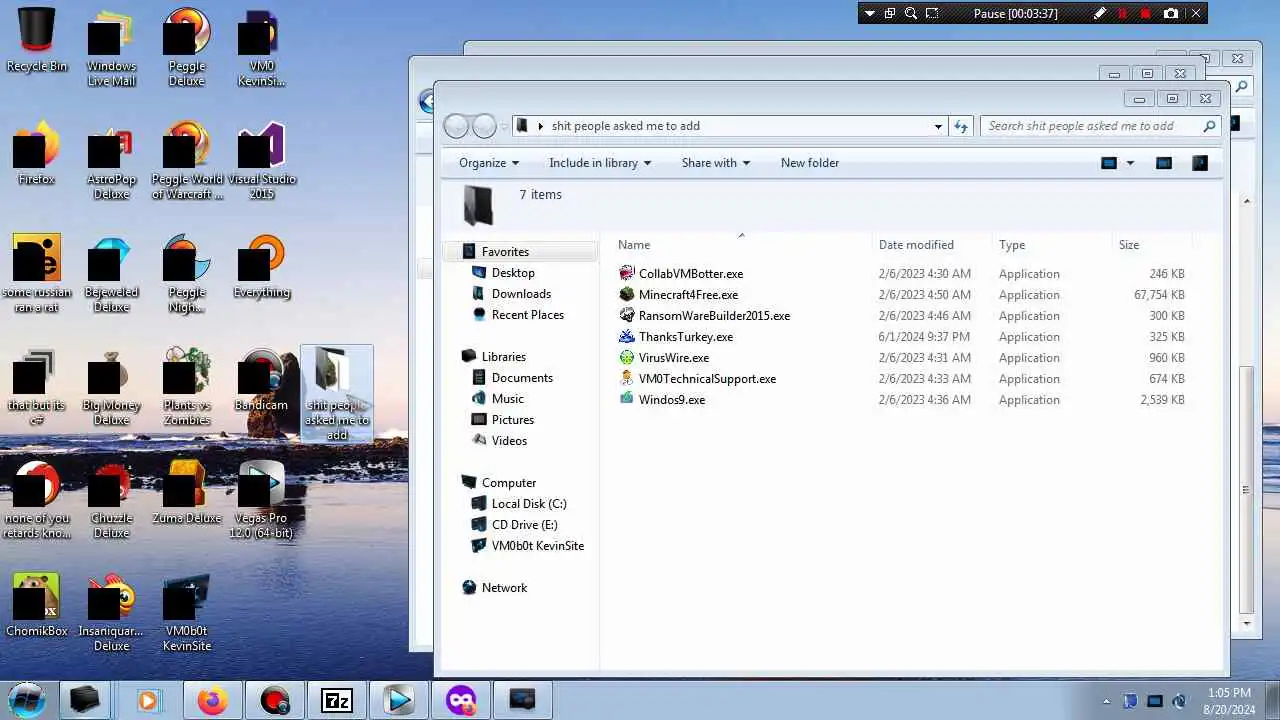
Task: Open the Everything desktop shortcut
Action: [261, 266]
